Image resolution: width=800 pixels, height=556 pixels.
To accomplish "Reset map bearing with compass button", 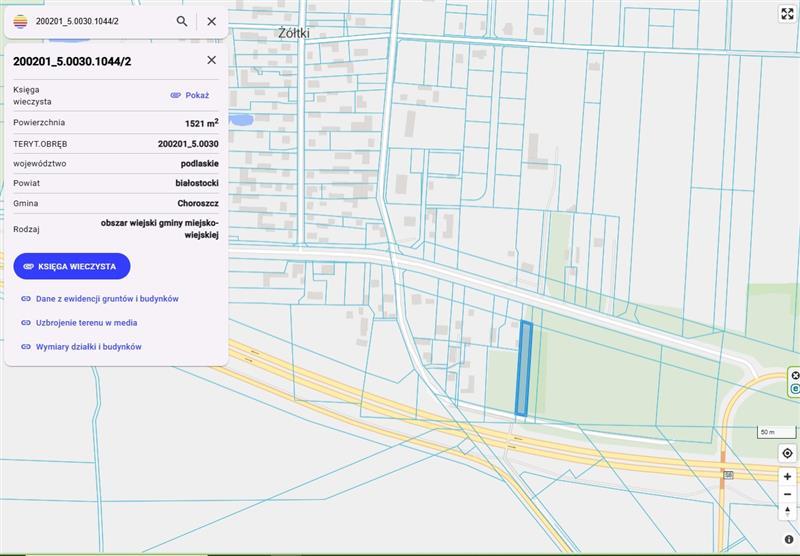I will pos(787,512).
